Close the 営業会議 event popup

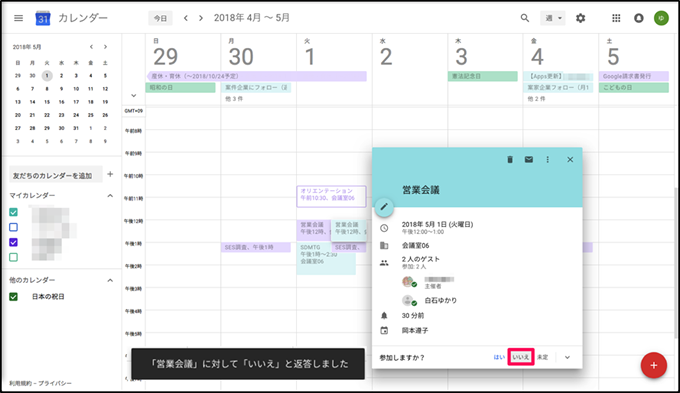(570, 160)
